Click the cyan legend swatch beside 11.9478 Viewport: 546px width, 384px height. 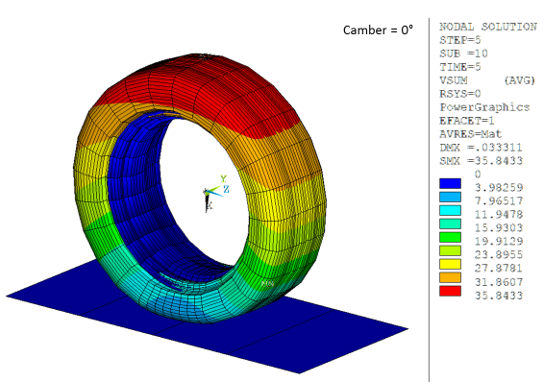[x=450, y=210]
